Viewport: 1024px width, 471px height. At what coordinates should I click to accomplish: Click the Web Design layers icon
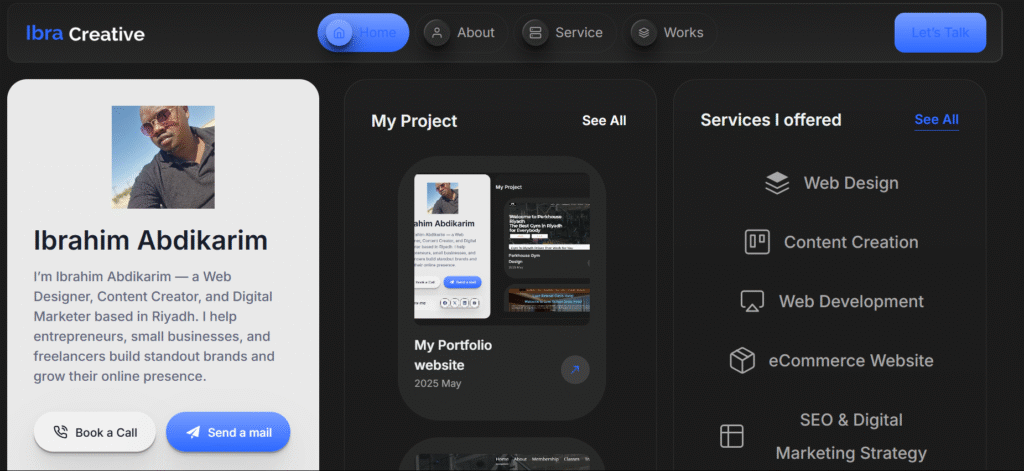777,183
